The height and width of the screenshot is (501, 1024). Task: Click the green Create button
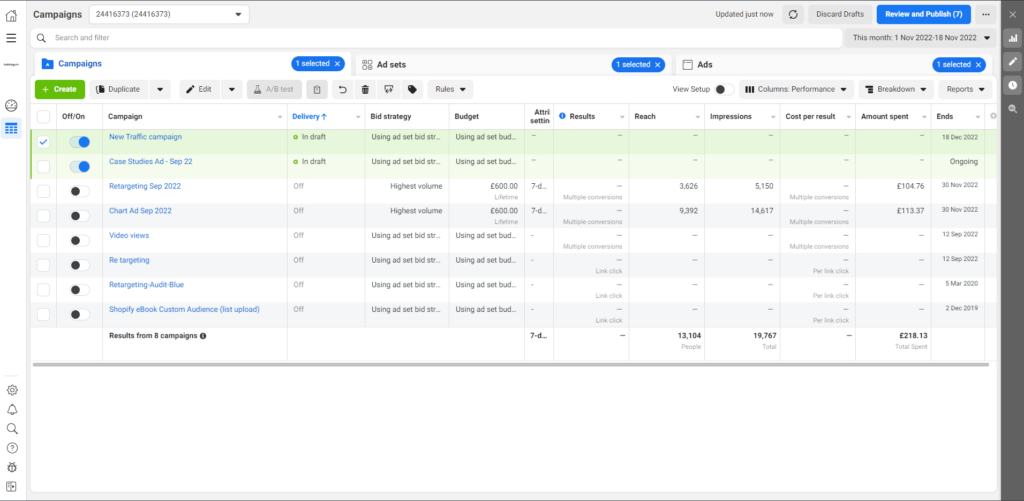click(x=59, y=89)
